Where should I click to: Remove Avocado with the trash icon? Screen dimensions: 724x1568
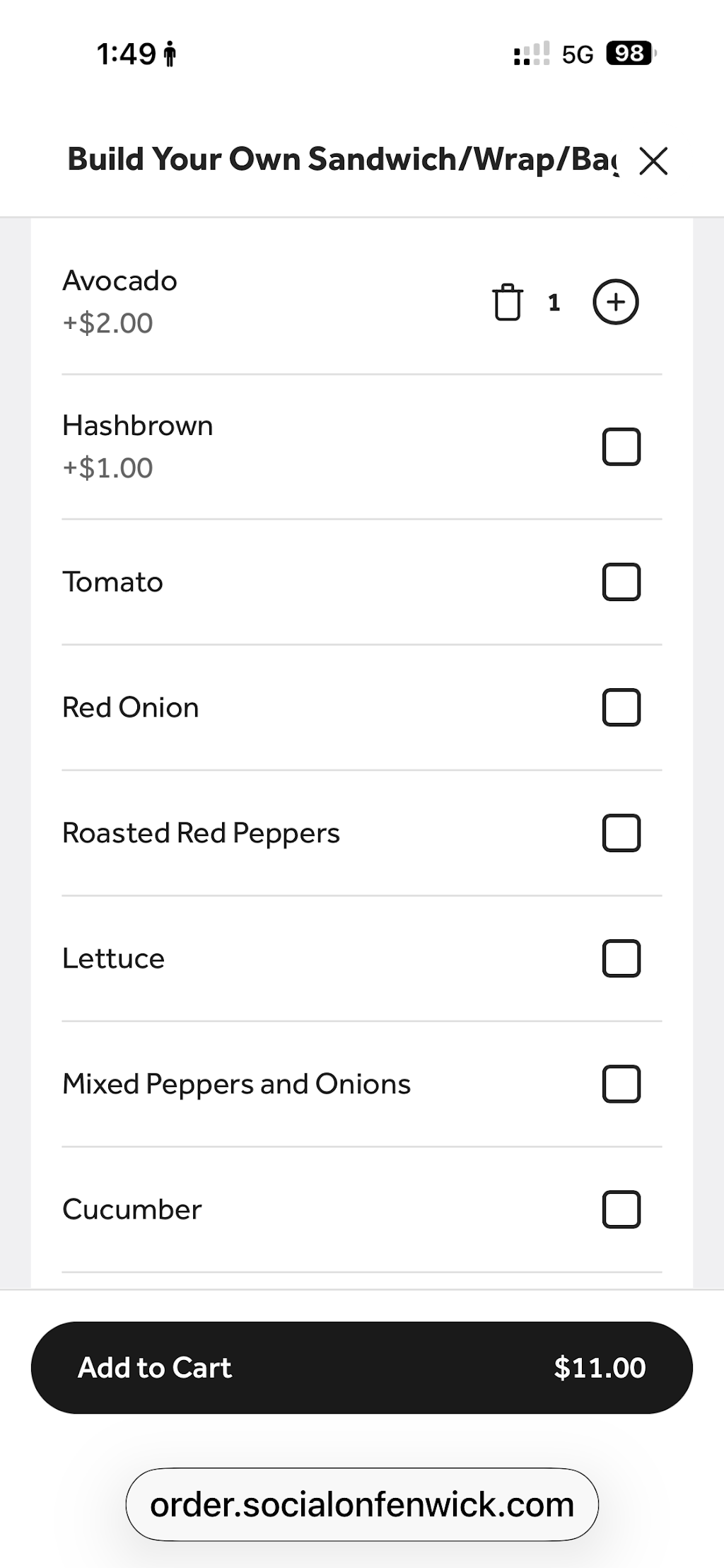tap(507, 302)
